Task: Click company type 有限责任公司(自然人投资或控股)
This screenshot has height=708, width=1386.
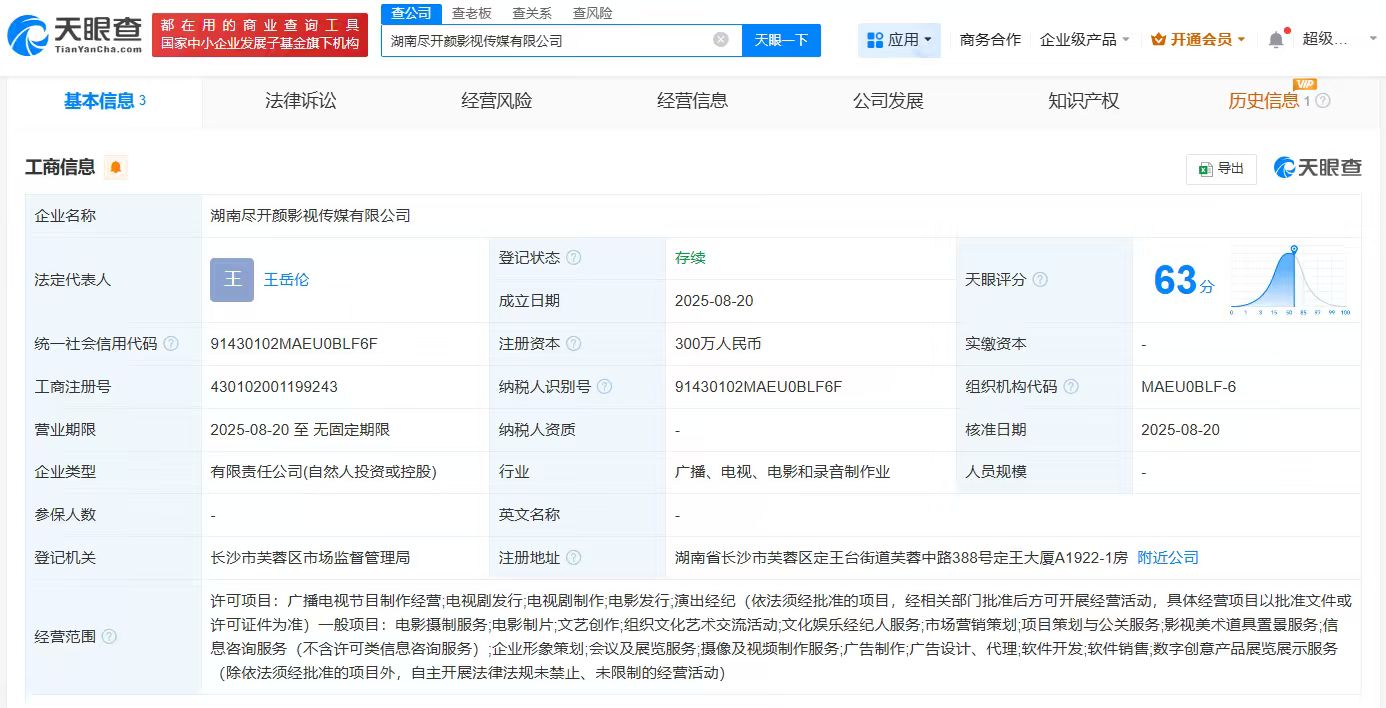Action: [323, 472]
